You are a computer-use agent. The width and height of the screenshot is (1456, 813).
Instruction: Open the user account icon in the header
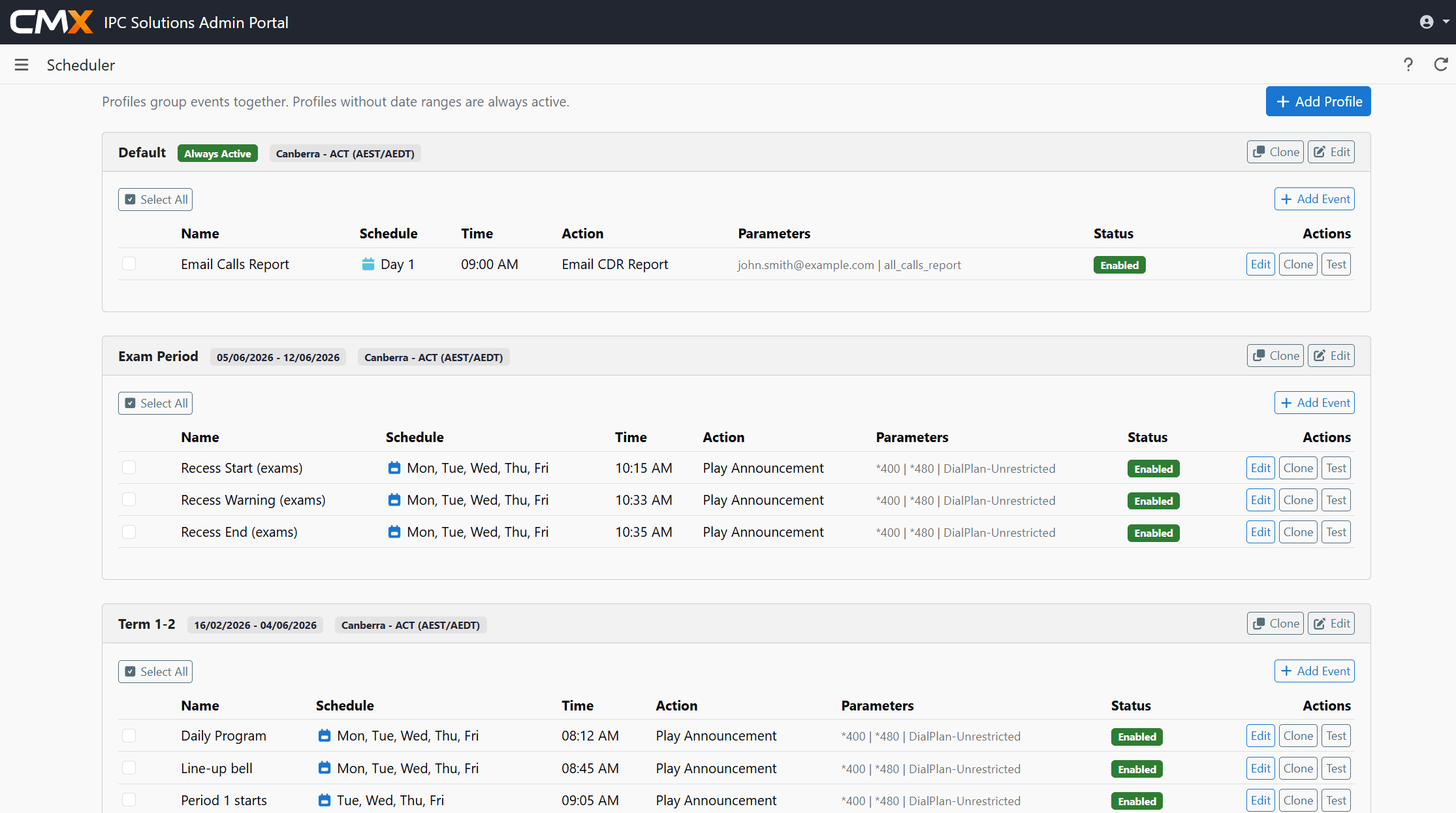click(1425, 22)
